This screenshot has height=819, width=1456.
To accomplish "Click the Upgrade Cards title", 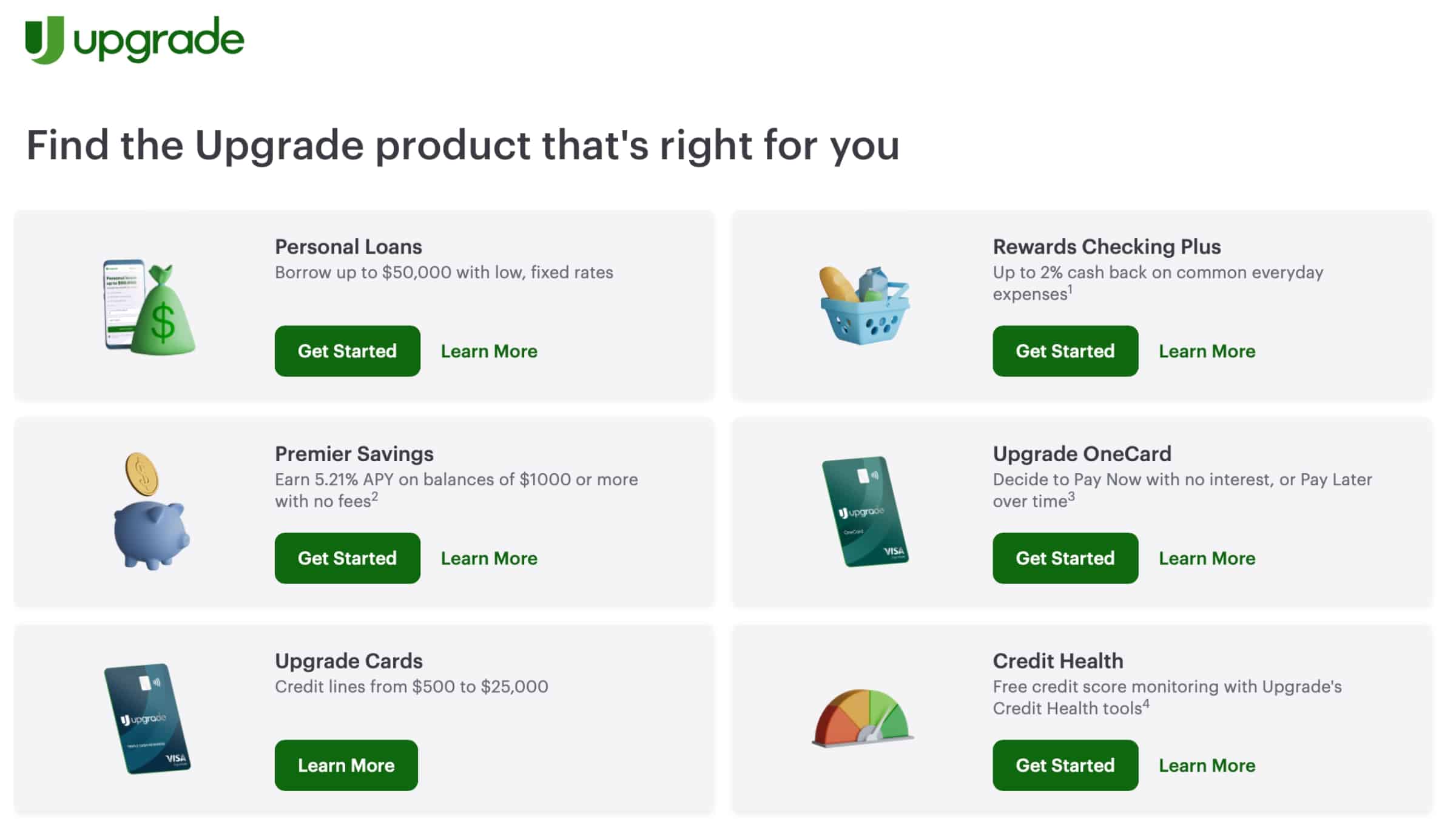I will coord(349,661).
